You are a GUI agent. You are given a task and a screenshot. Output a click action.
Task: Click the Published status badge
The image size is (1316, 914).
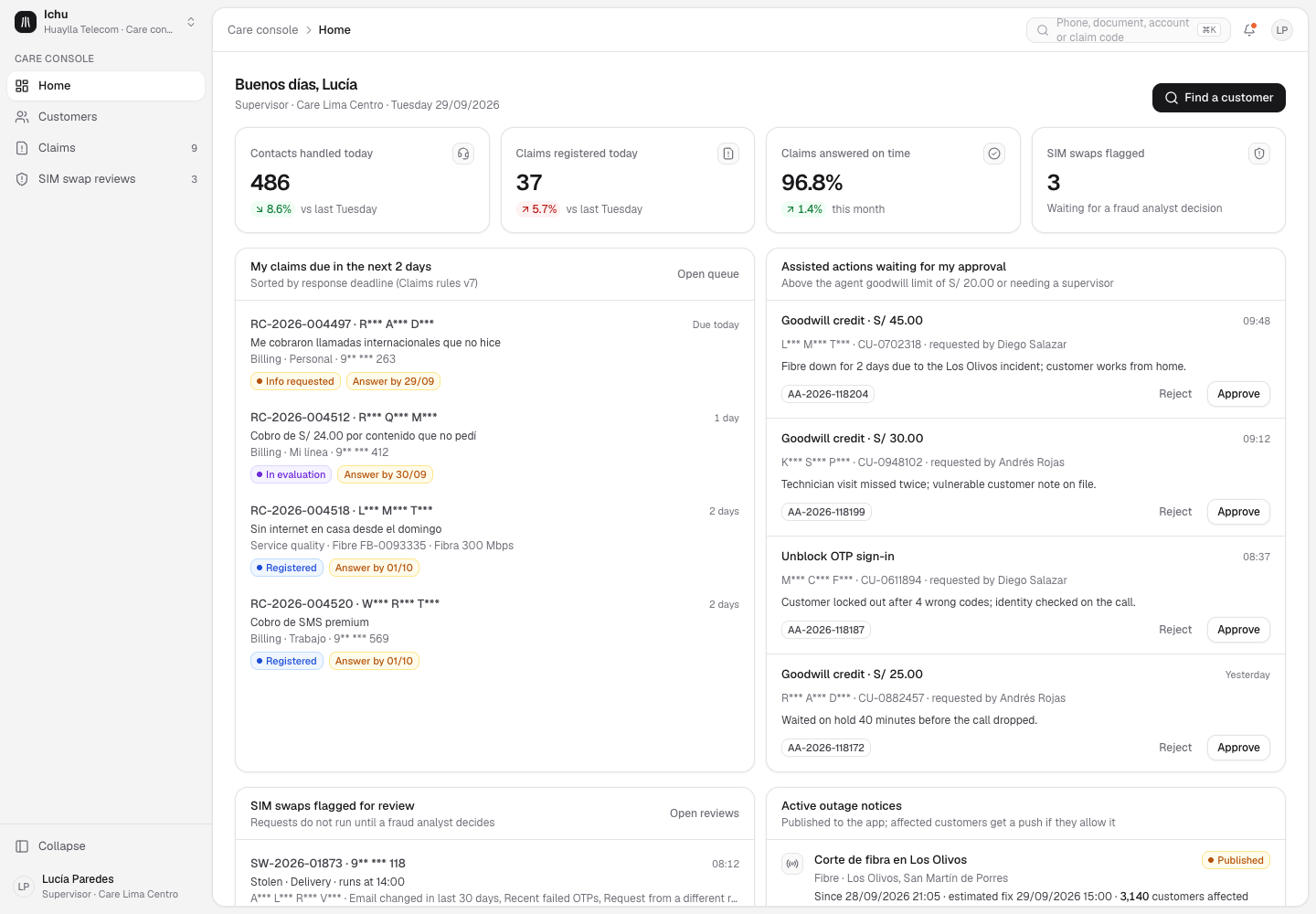(1236, 860)
